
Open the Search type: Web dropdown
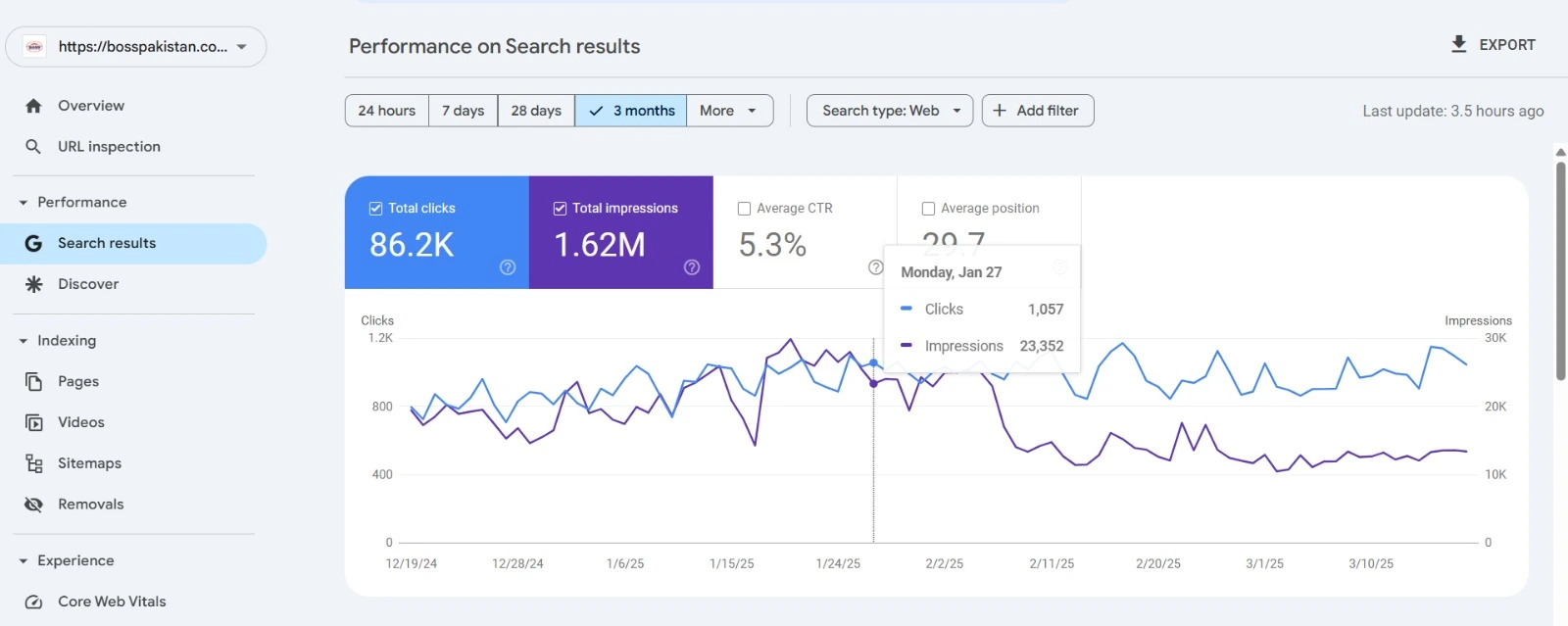(x=889, y=111)
